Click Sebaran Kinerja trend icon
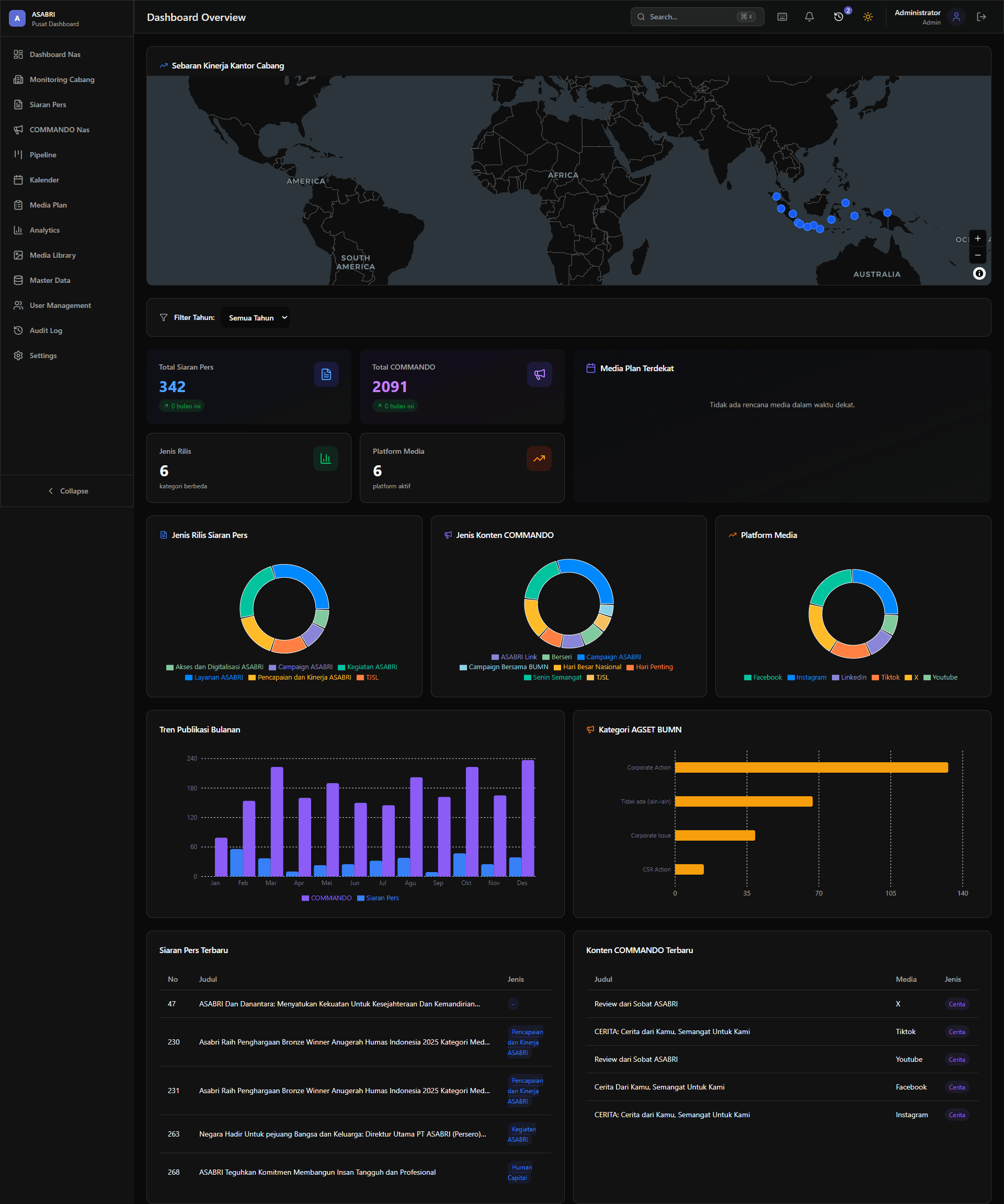This screenshot has width=1004, height=1204. point(164,65)
